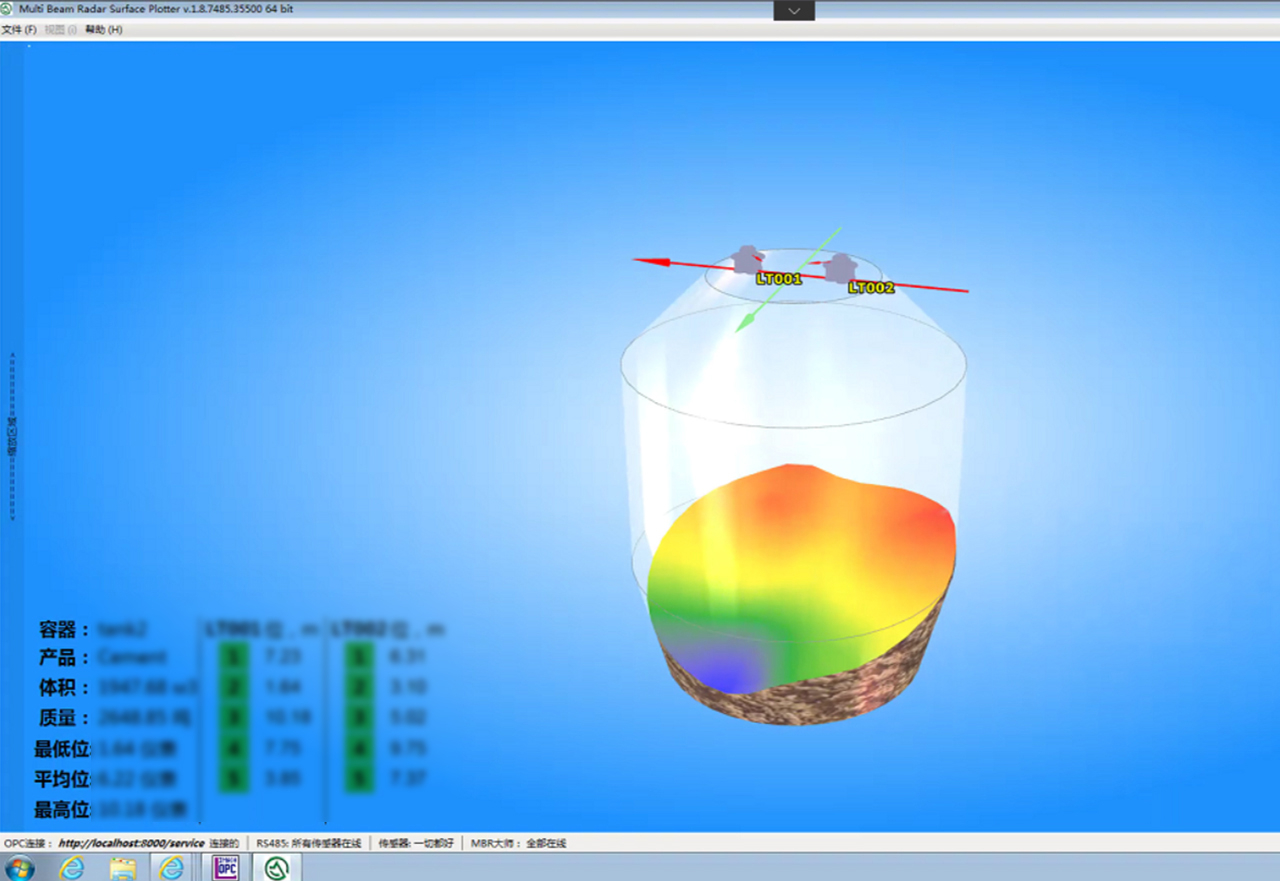Click the RS485 status in the status bar
The width and height of the screenshot is (1280, 881).
[309, 843]
